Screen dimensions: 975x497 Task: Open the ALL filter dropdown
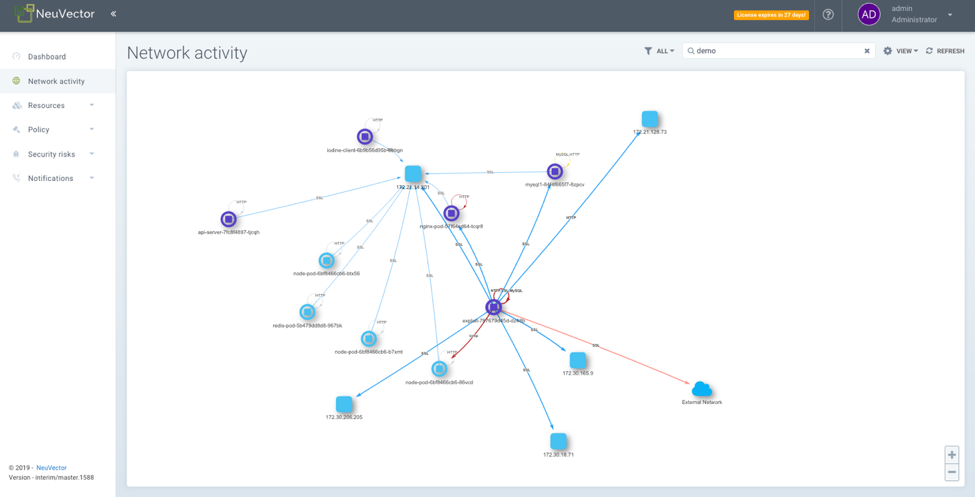click(x=659, y=51)
